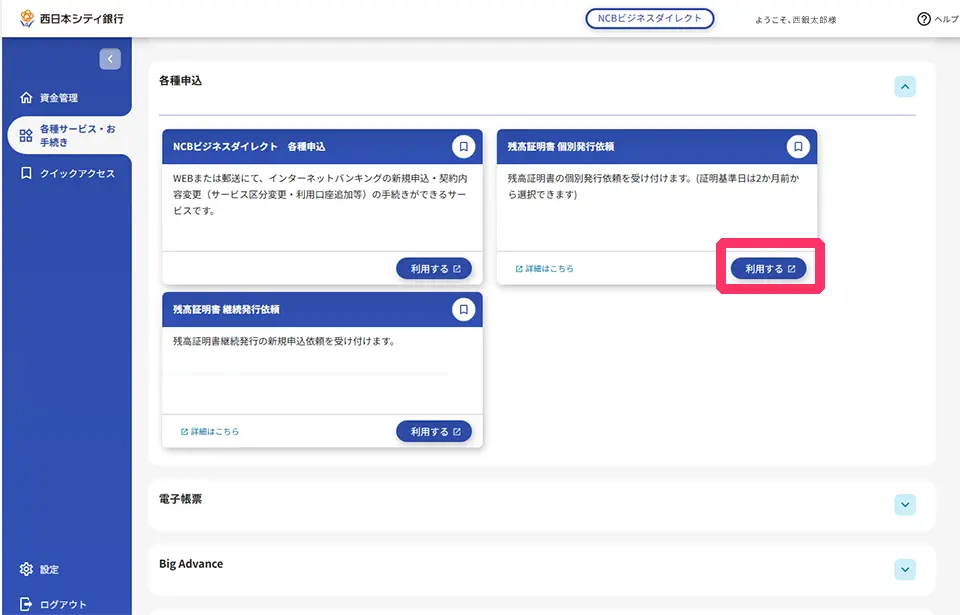Click the bookmark icon beside クイックアクセス
The height and width of the screenshot is (615, 960).
point(26,173)
